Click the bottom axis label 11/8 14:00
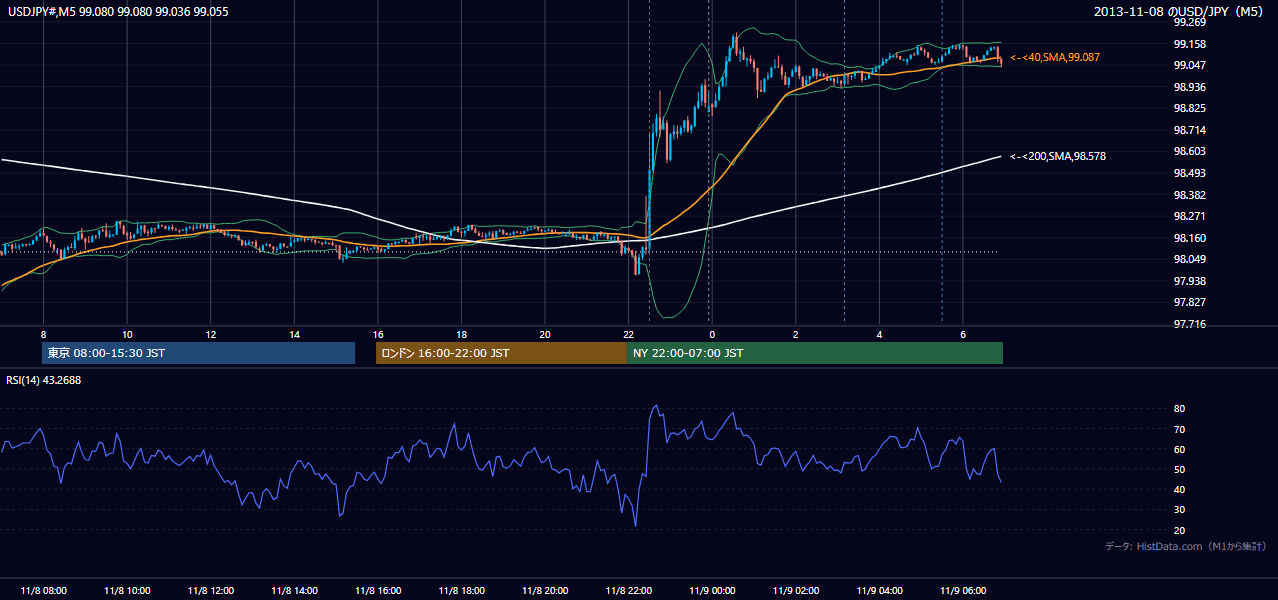1278x600 pixels. coord(294,591)
